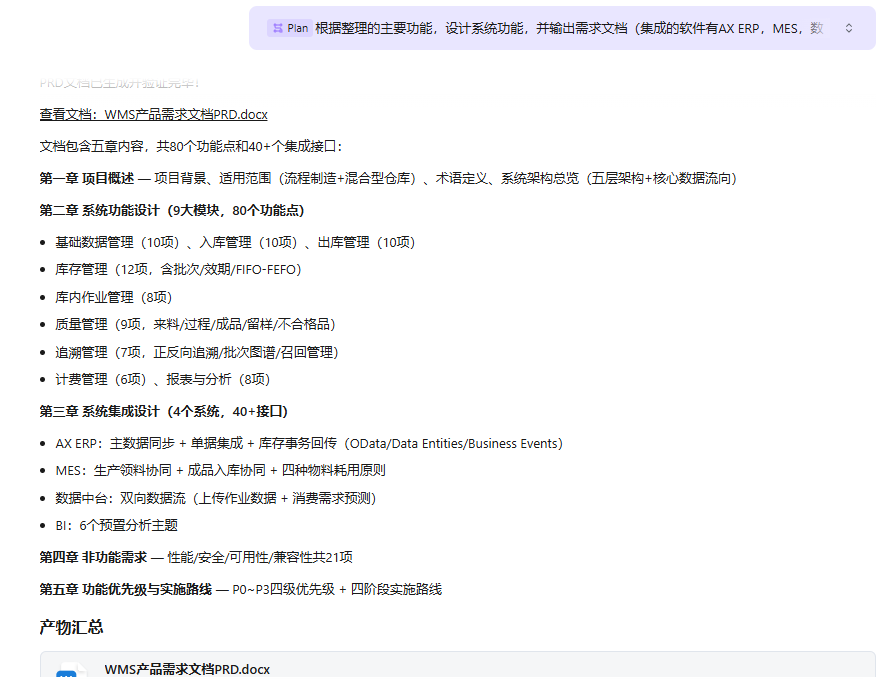
Task: Open the 查看文档 WMS产品需求文档PRD.docx link
Action: click(x=153, y=115)
